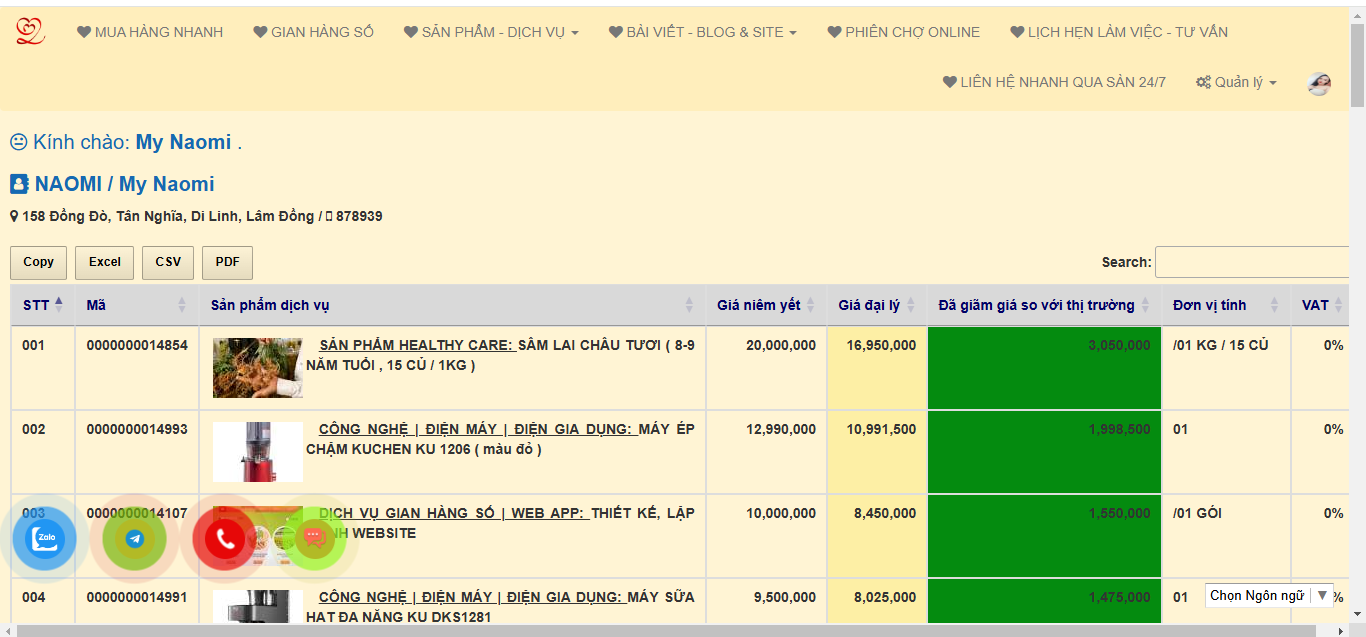
Task: Open the orange chat message bubble icon
Action: 314,538
